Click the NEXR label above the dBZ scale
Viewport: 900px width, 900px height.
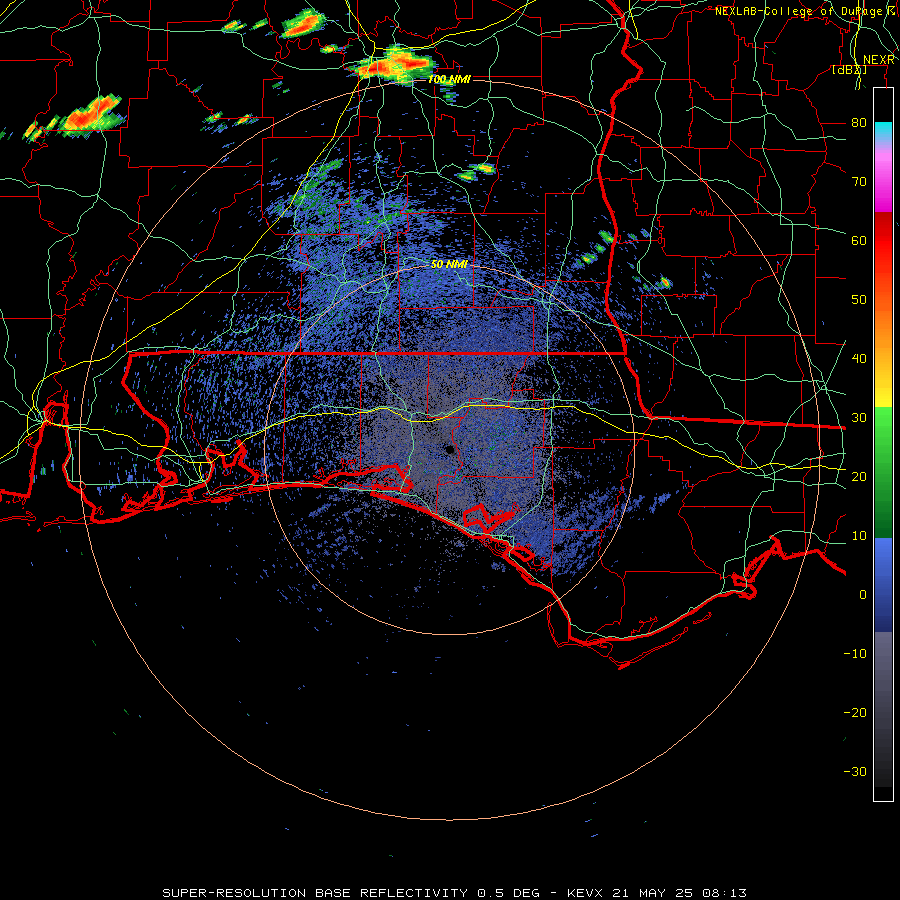point(879,60)
